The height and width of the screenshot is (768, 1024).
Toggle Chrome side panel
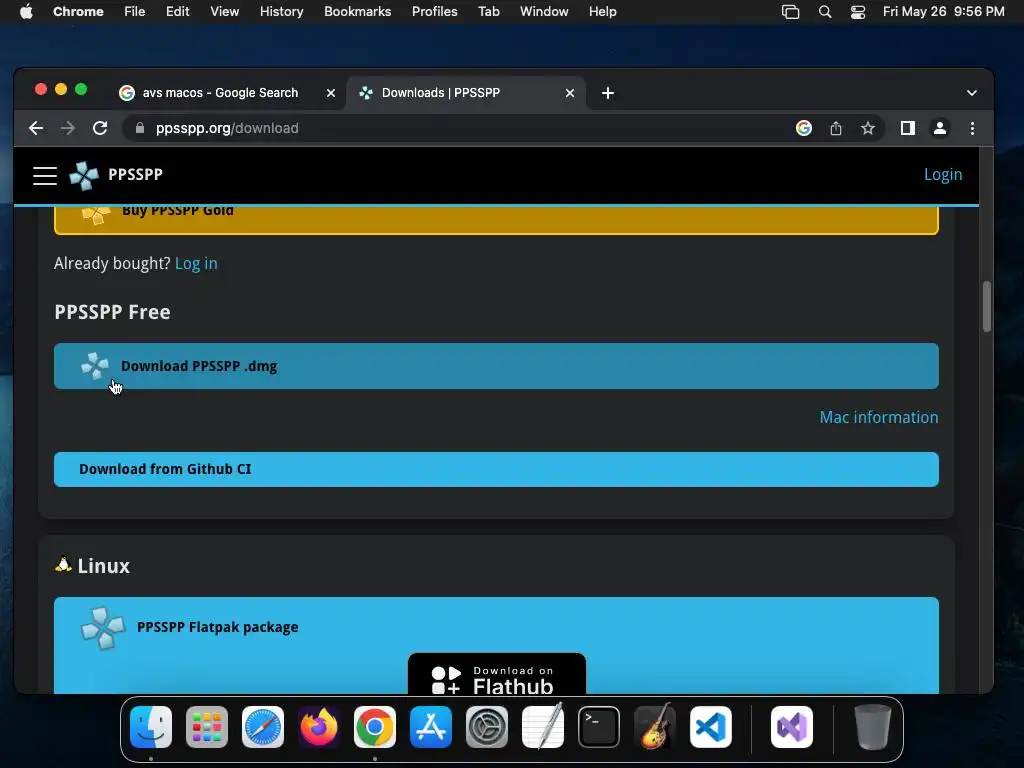[908, 128]
